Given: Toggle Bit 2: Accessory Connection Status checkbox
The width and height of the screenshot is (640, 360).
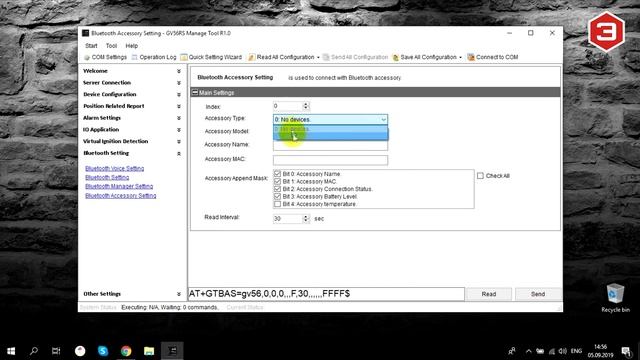Looking at the screenshot, I should tap(278, 189).
